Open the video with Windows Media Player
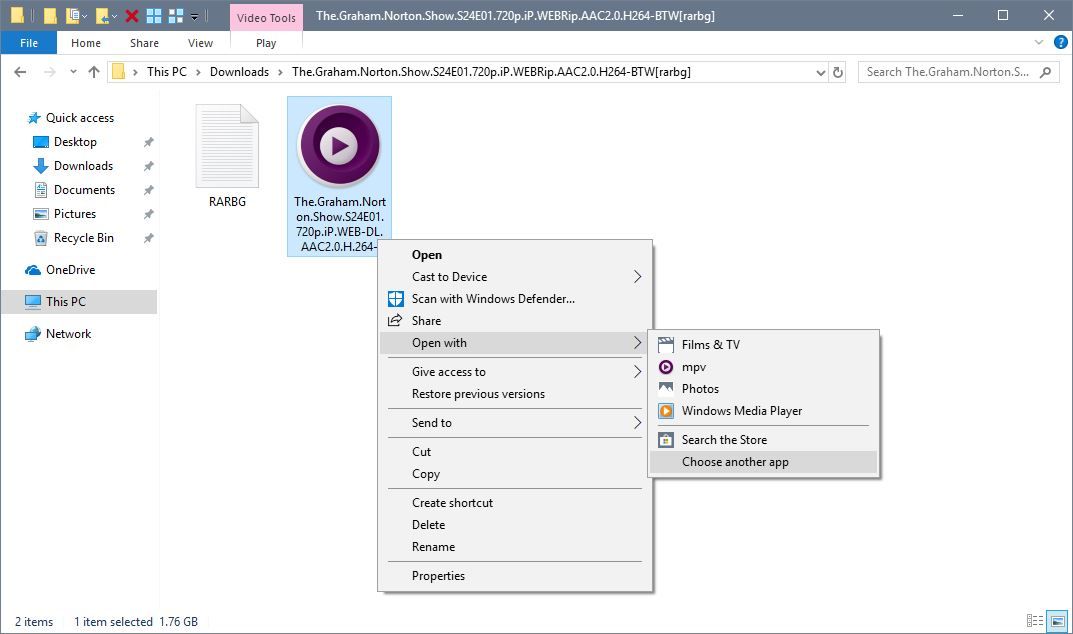1073x634 pixels. click(x=764, y=411)
